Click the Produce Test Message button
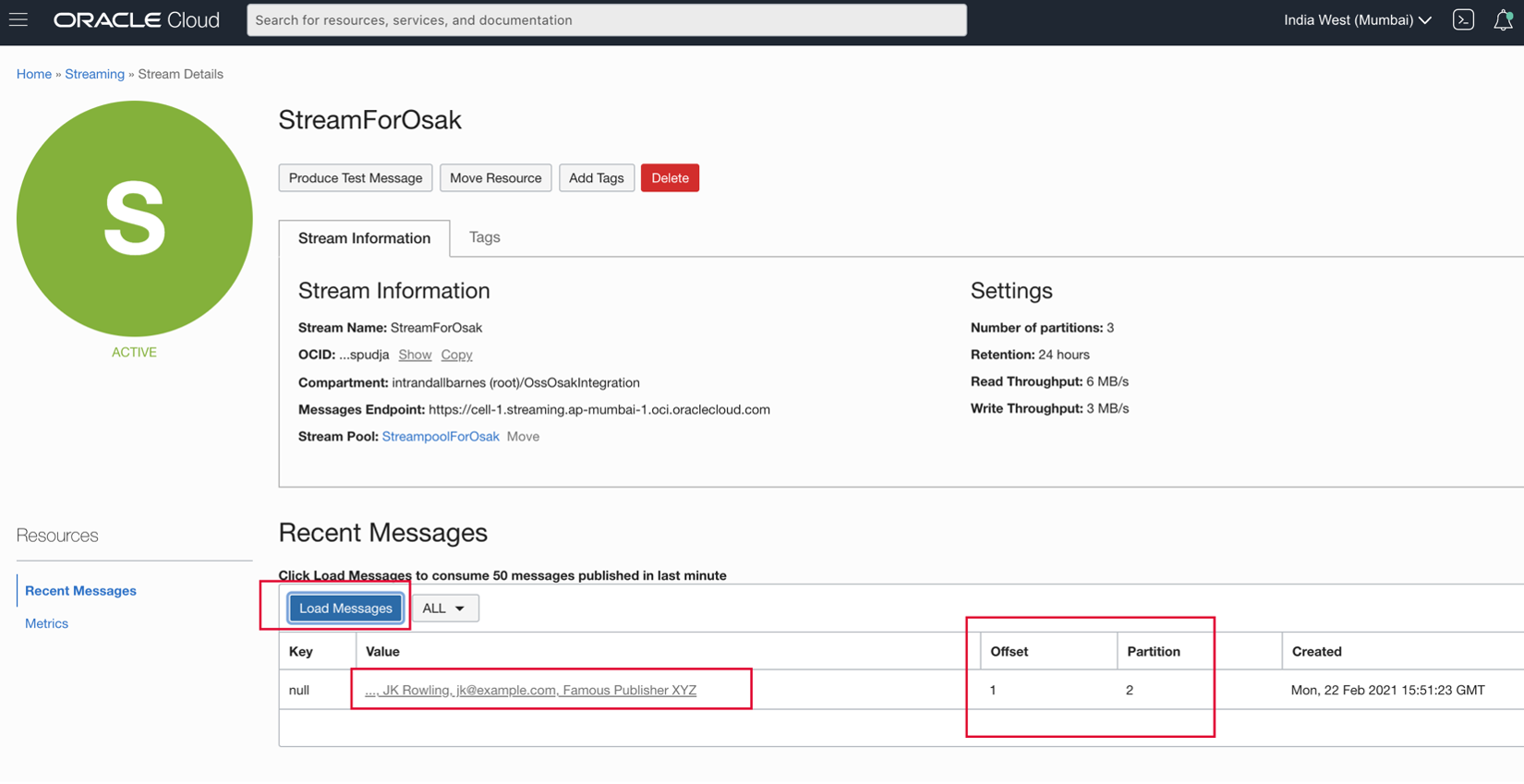 coord(356,178)
